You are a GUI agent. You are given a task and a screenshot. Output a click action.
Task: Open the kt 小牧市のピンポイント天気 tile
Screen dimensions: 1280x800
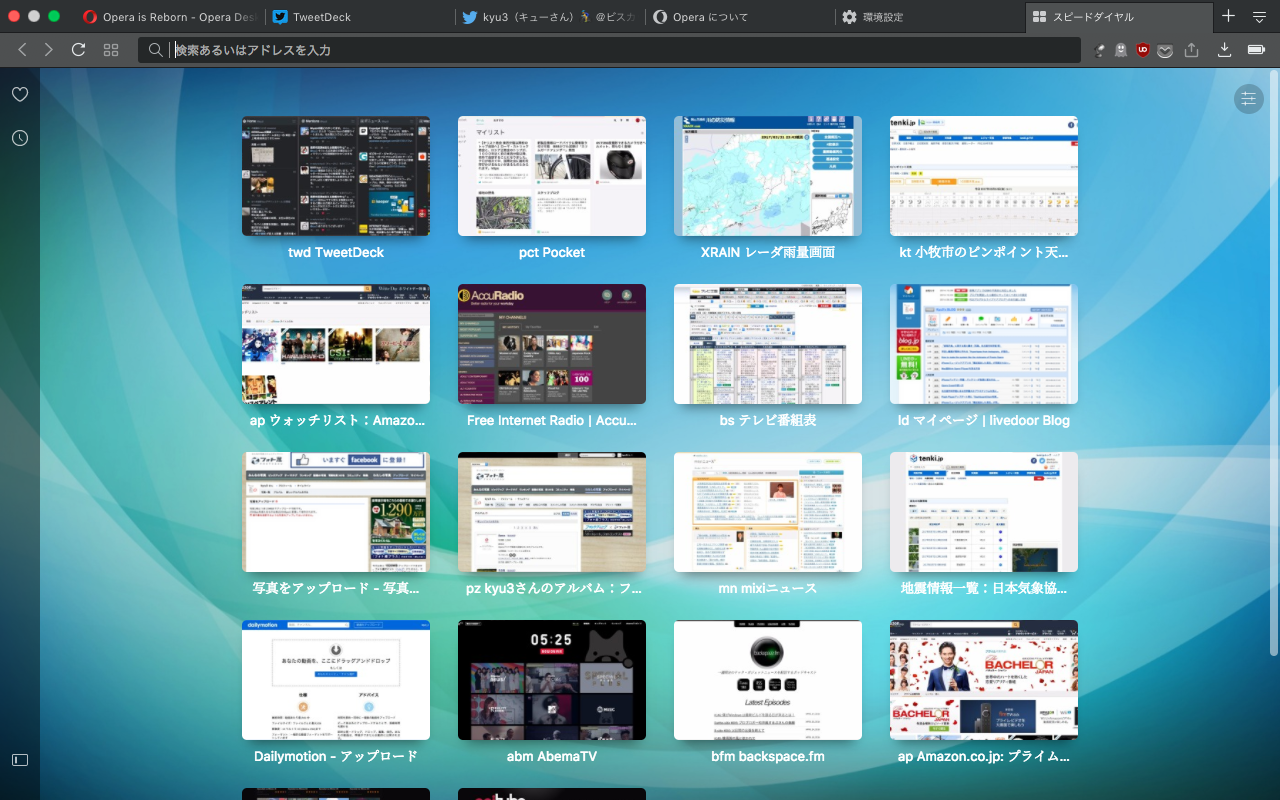point(984,176)
